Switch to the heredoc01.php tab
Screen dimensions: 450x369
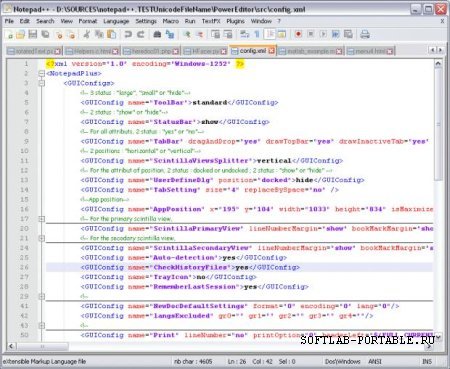[x=151, y=51]
